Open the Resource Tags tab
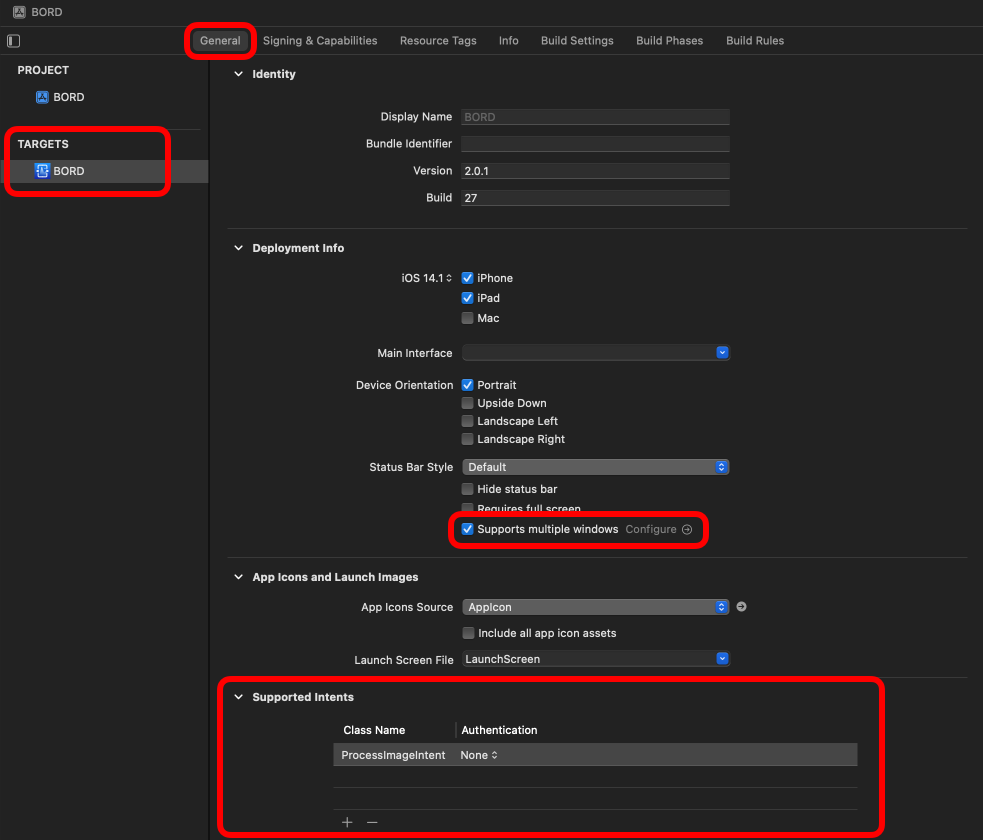 (x=438, y=41)
